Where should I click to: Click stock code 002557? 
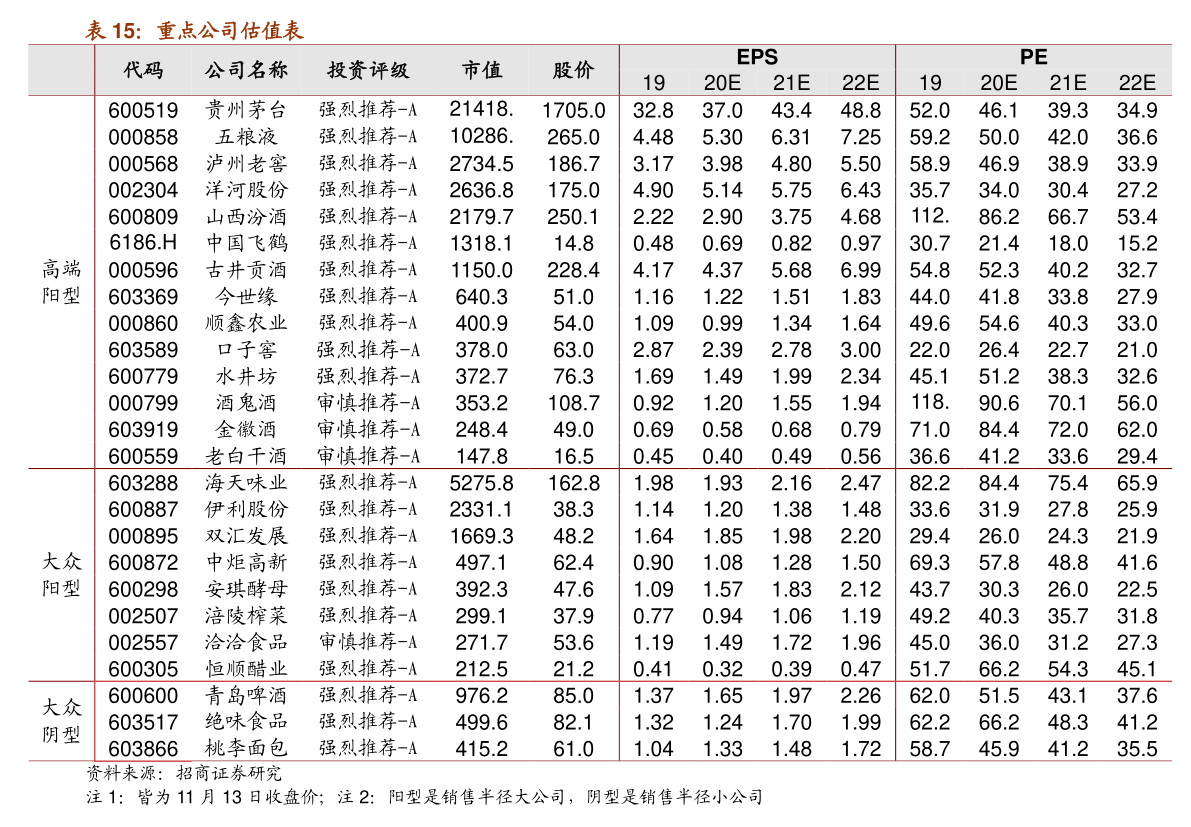pos(144,642)
